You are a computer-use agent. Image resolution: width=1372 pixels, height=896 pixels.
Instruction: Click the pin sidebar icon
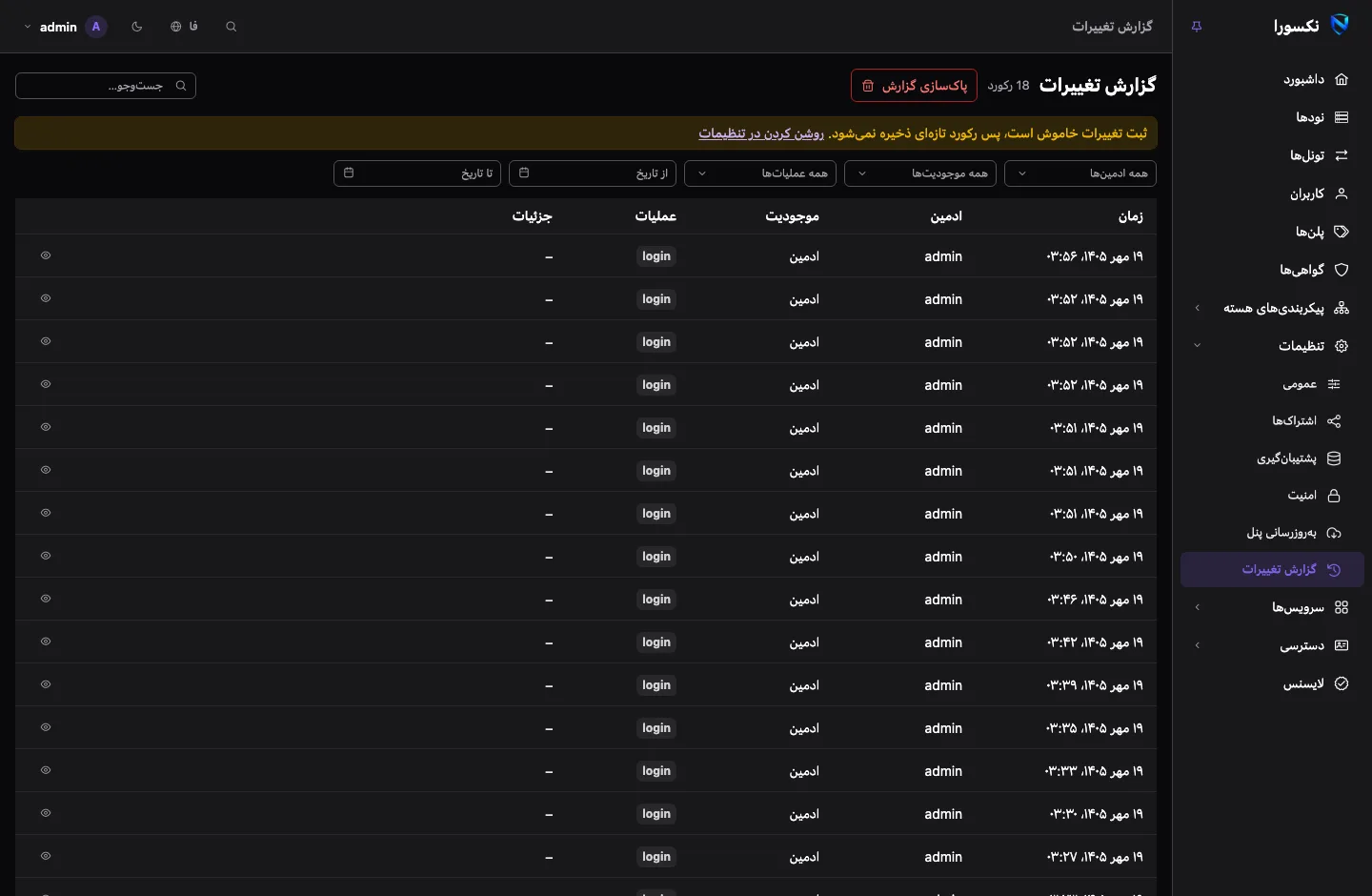1197,27
